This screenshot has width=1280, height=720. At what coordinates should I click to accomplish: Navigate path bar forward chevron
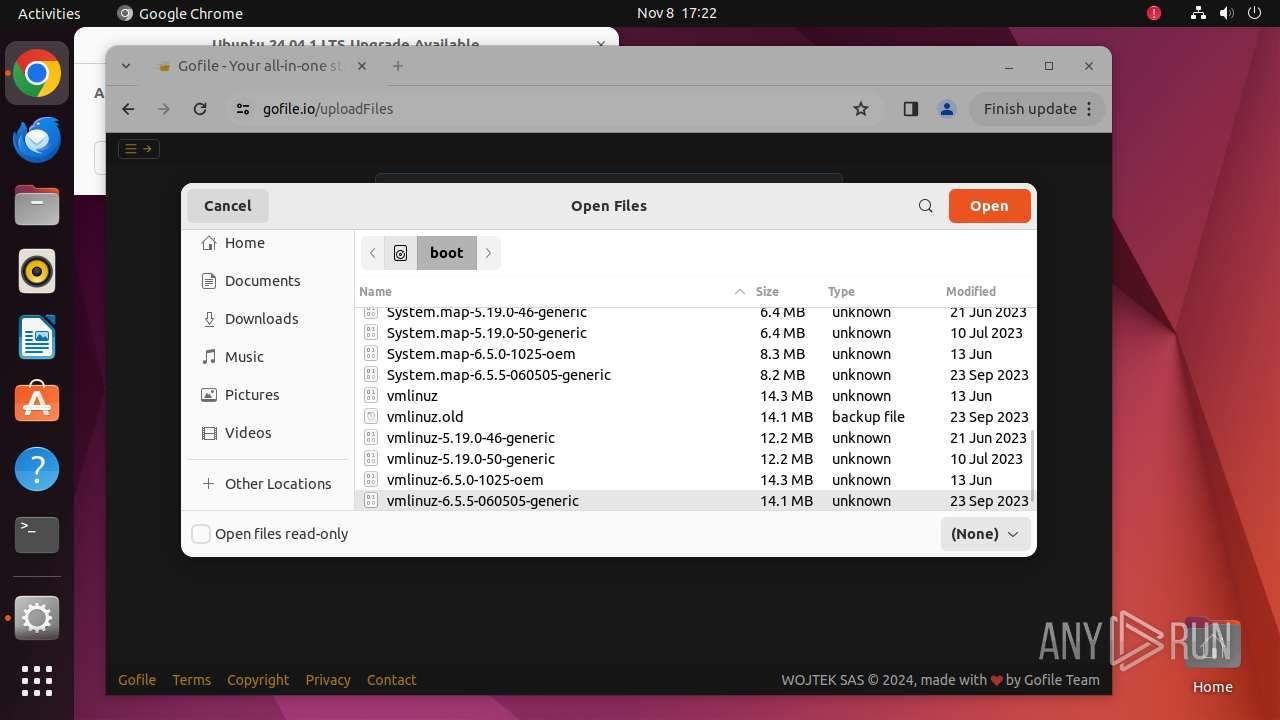tap(488, 253)
